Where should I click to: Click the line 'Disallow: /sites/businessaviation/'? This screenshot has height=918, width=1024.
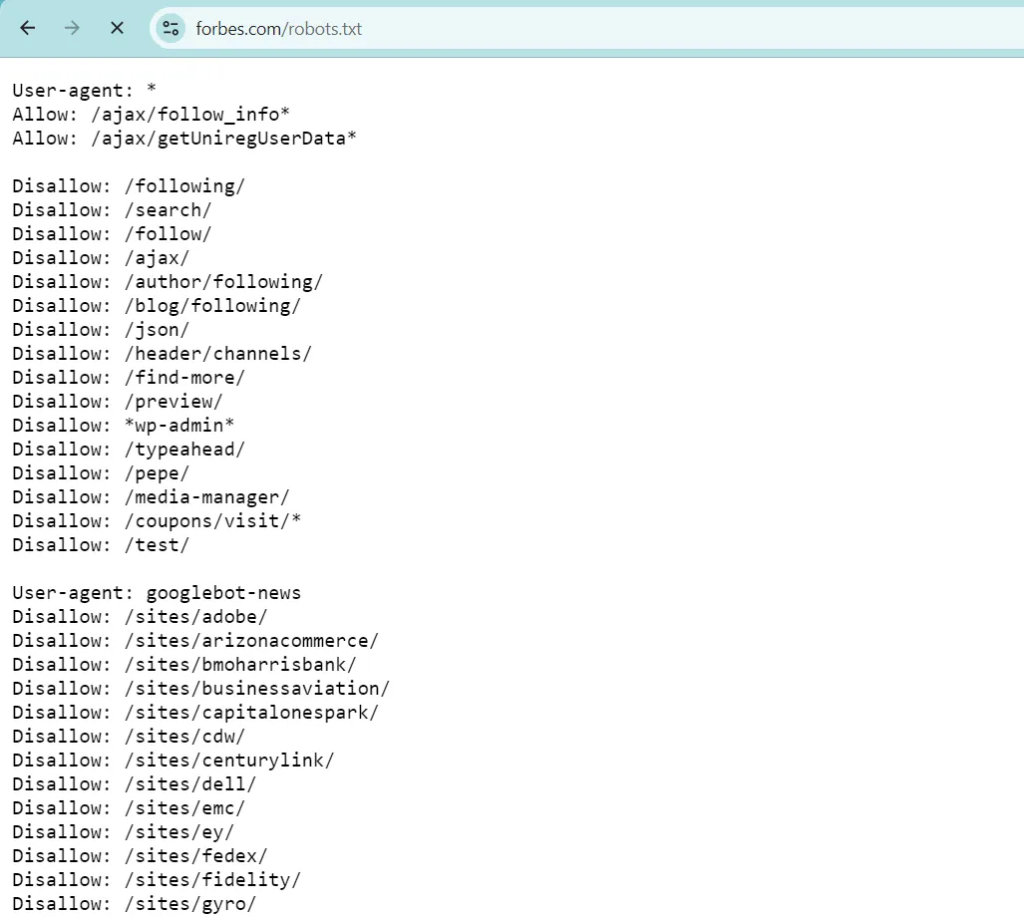point(201,689)
